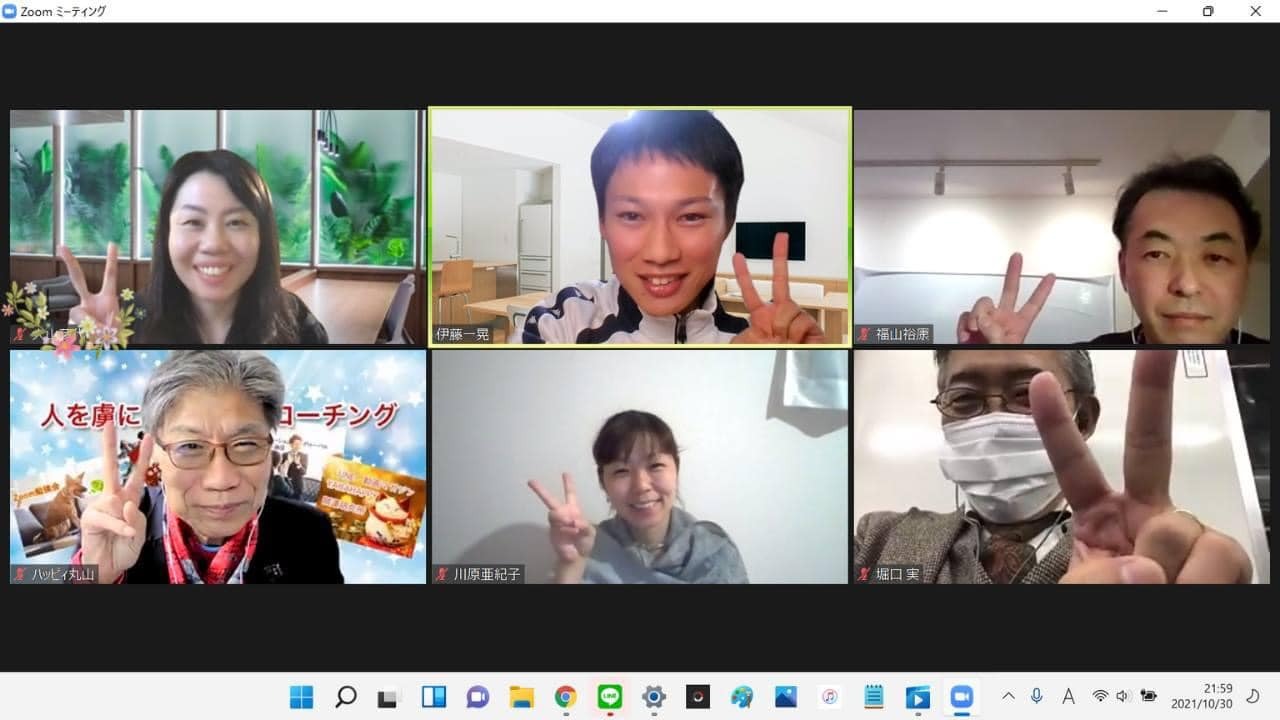Launch Google Chrome from the taskbar
Screen dimensions: 1280x720
tap(566, 697)
